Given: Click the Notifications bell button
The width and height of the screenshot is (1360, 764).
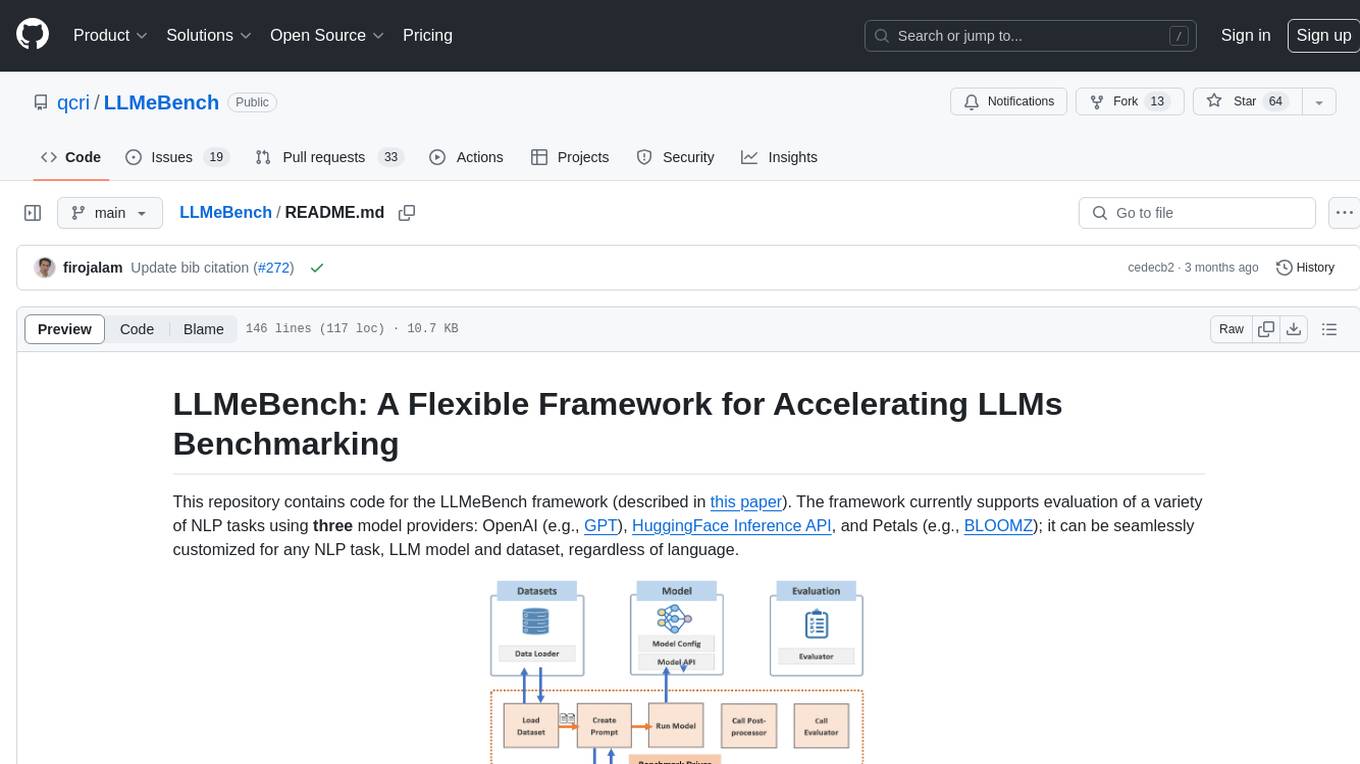Looking at the screenshot, I should coord(1008,102).
